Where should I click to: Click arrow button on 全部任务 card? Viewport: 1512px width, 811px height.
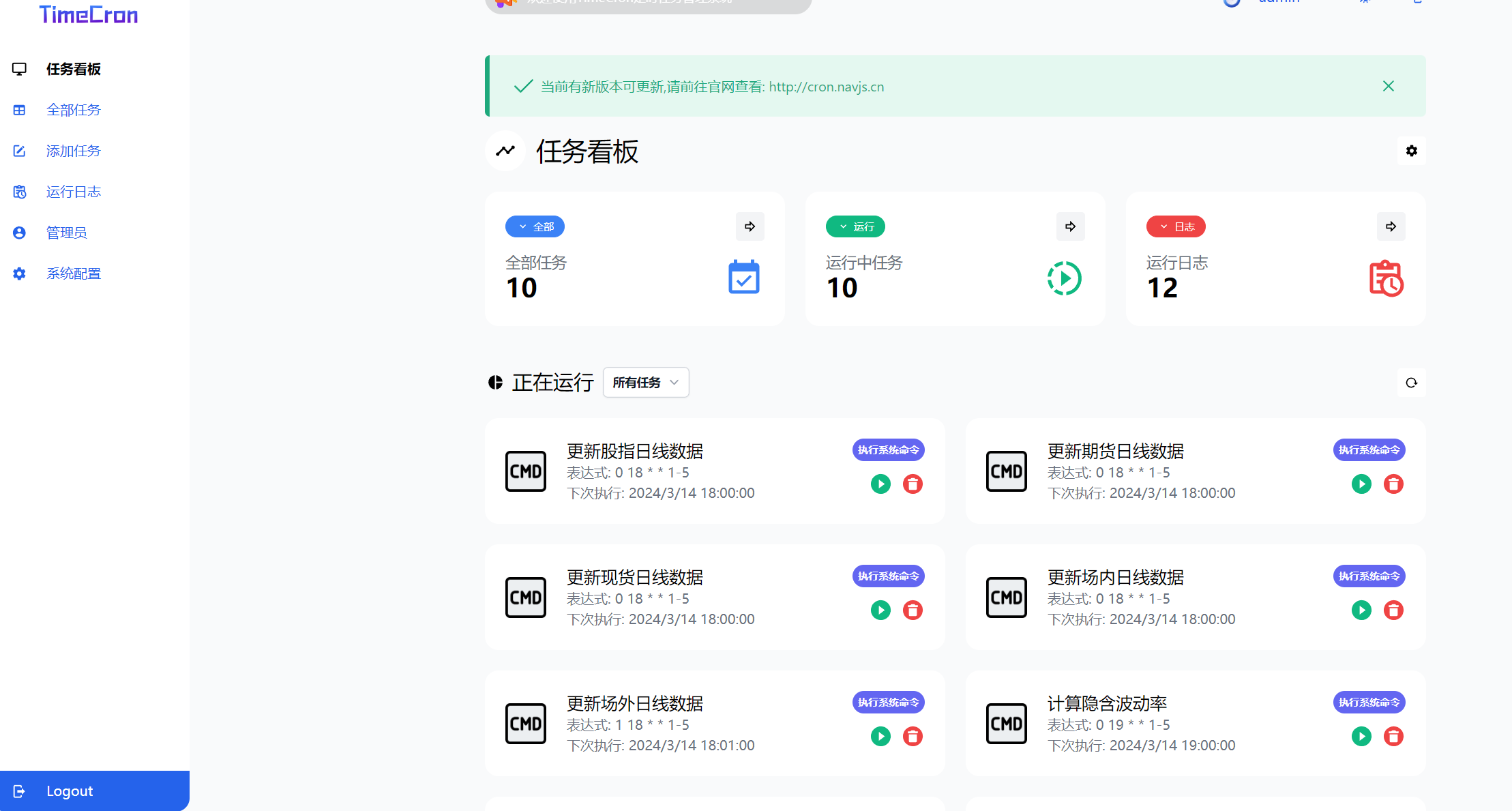[750, 226]
